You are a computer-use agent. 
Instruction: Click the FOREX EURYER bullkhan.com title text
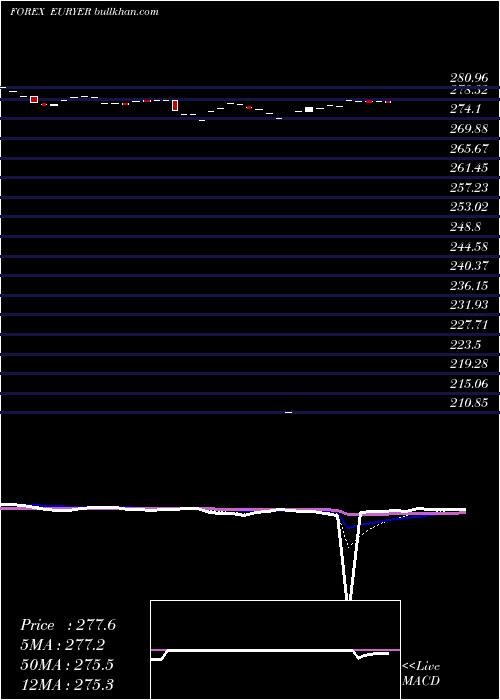click(84, 12)
